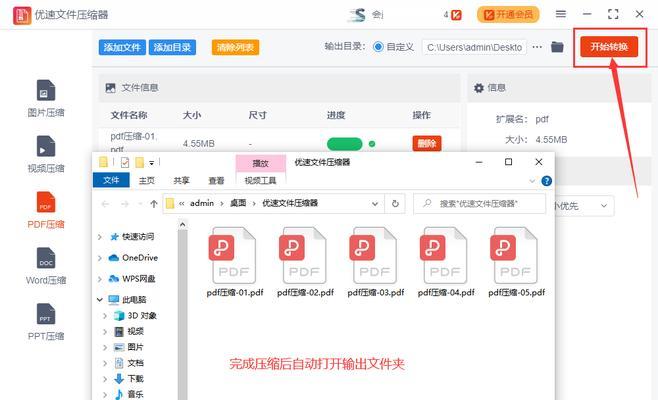Collapse the 此电脑 tree node

[100, 300]
